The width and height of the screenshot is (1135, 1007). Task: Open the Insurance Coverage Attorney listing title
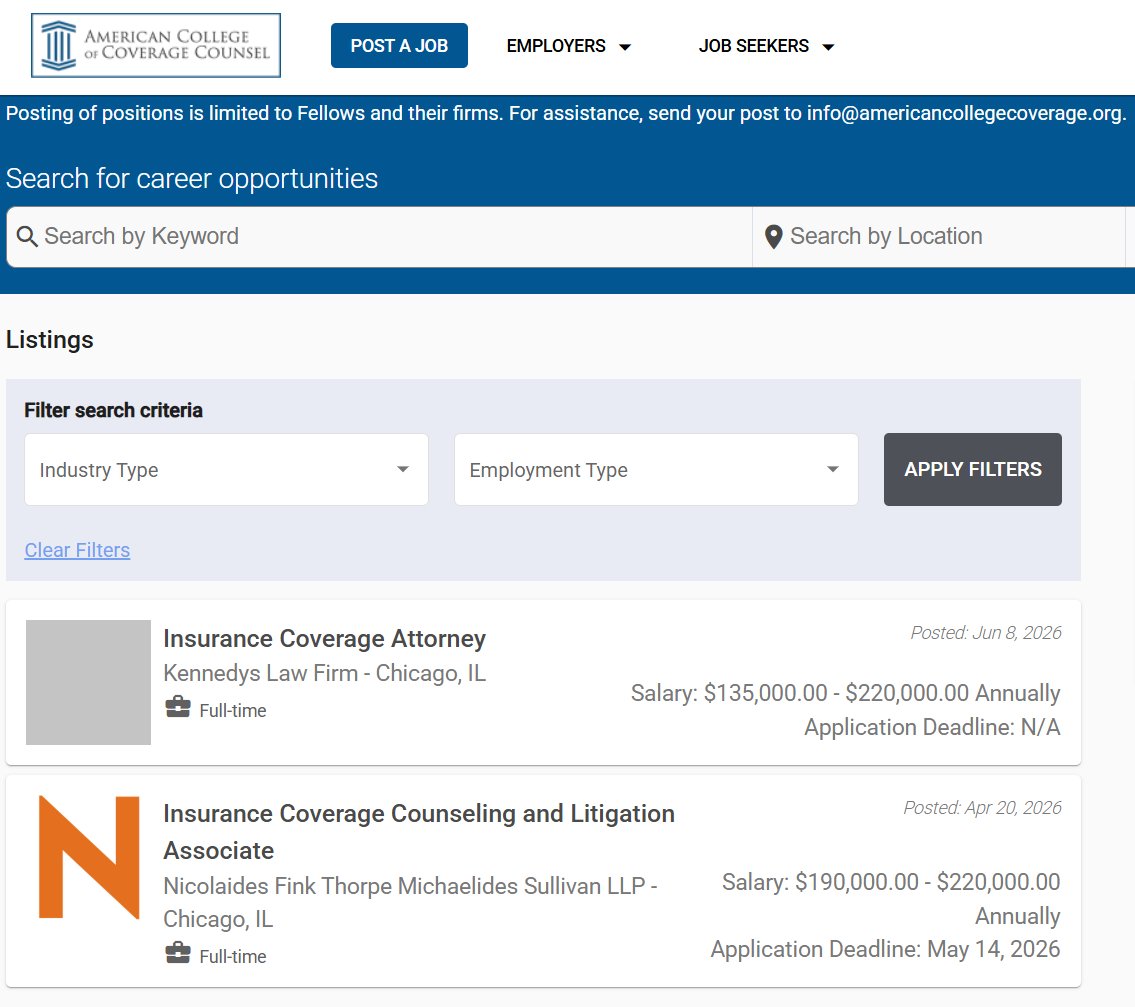(x=324, y=639)
